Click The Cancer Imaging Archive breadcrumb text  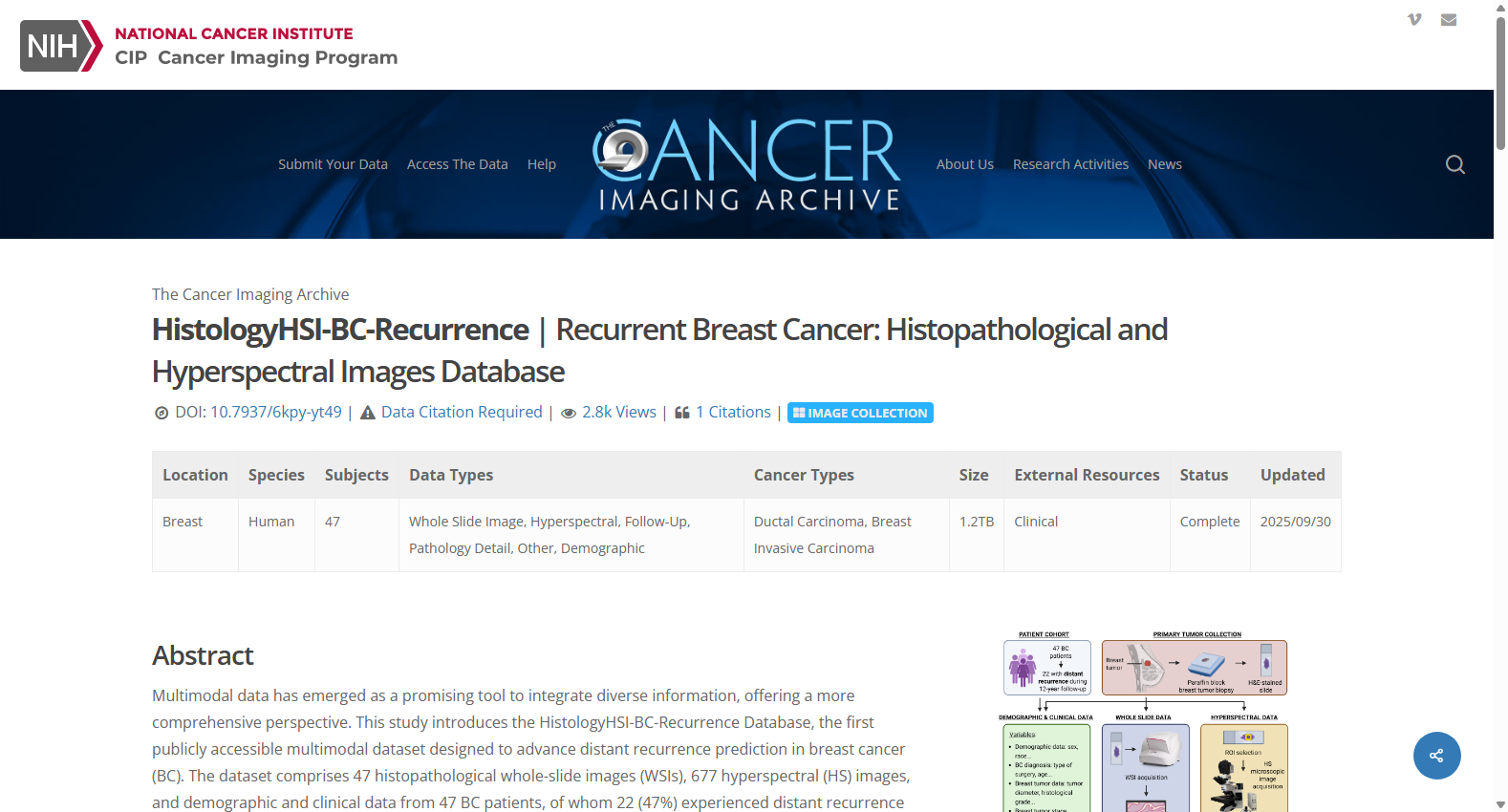[250, 294]
